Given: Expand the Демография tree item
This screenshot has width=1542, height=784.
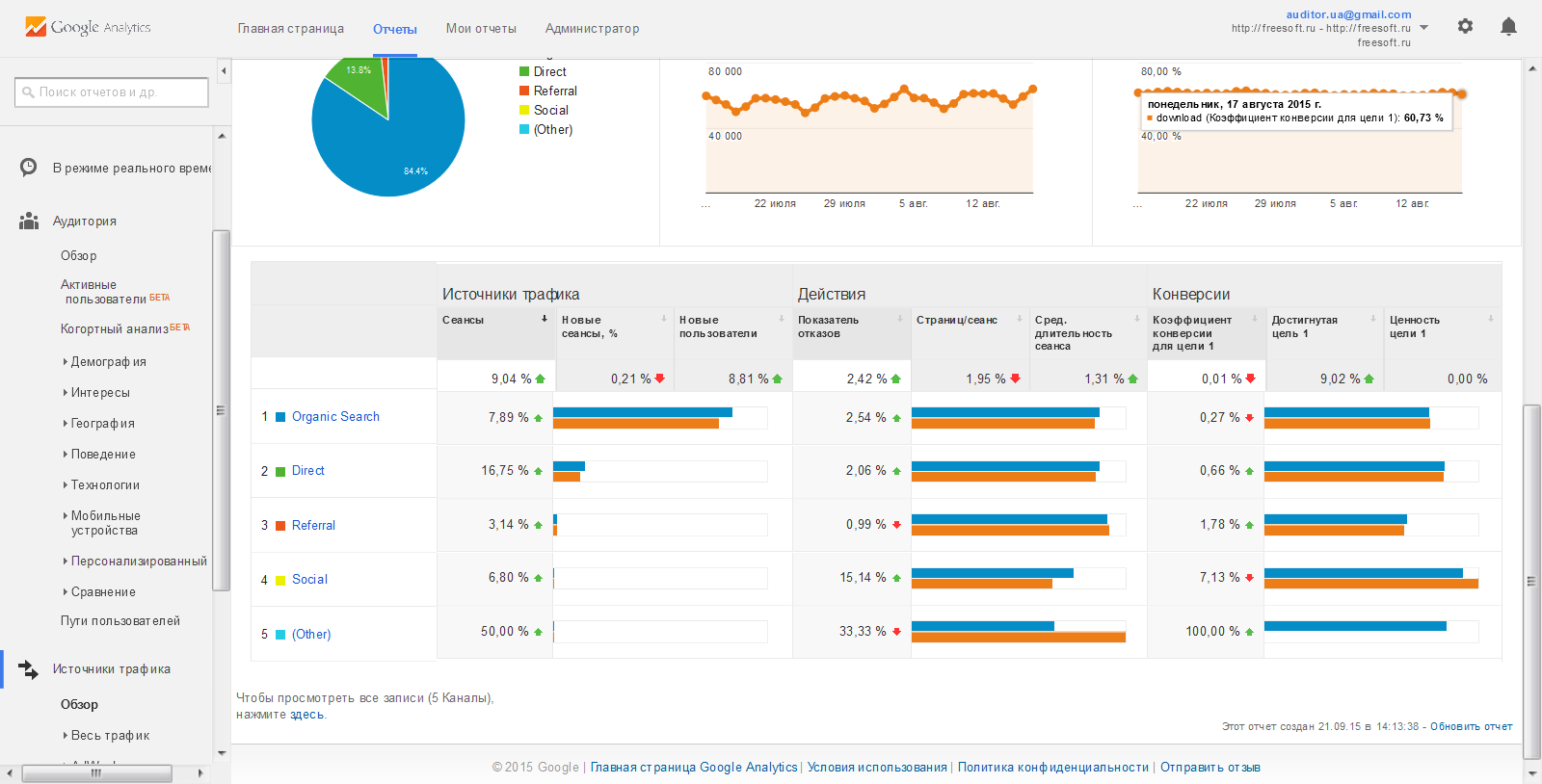Looking at the screenshot, I should (x=108, y=362).
